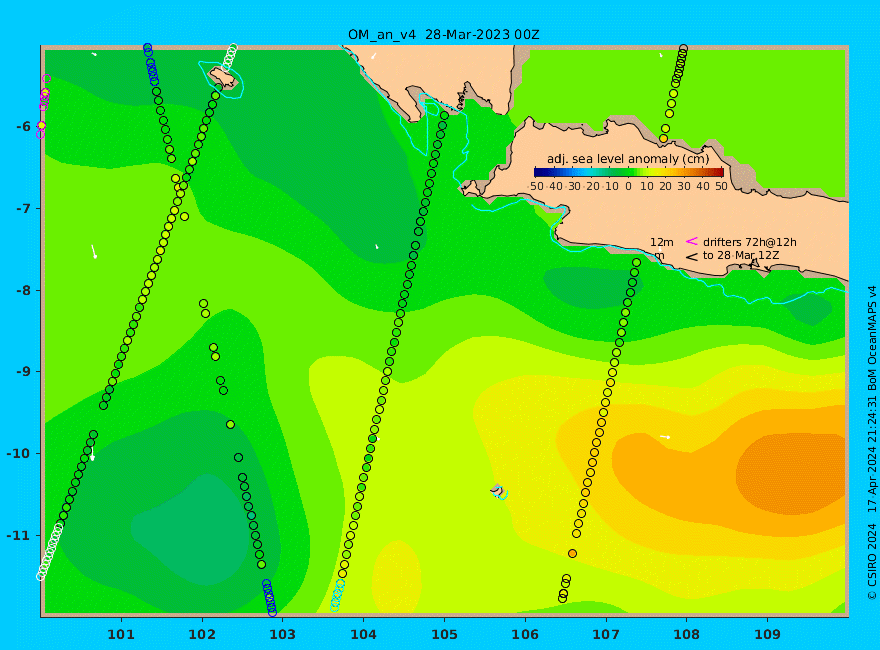This screenshot has width=880, height=650.
Task: Click the BoM OceanMAPS v4 side text
Action: click(x=872, y=339)
